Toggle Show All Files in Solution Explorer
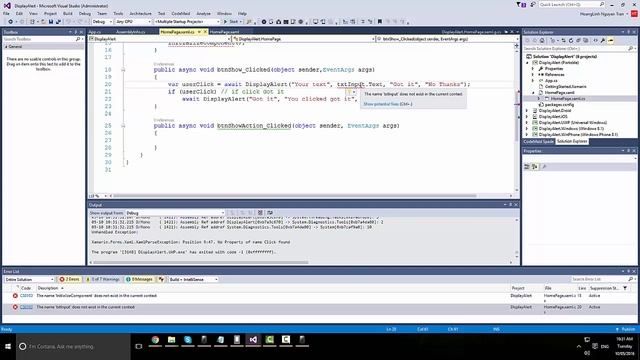The width and height of the screenshot is (640, 360). 586,41
